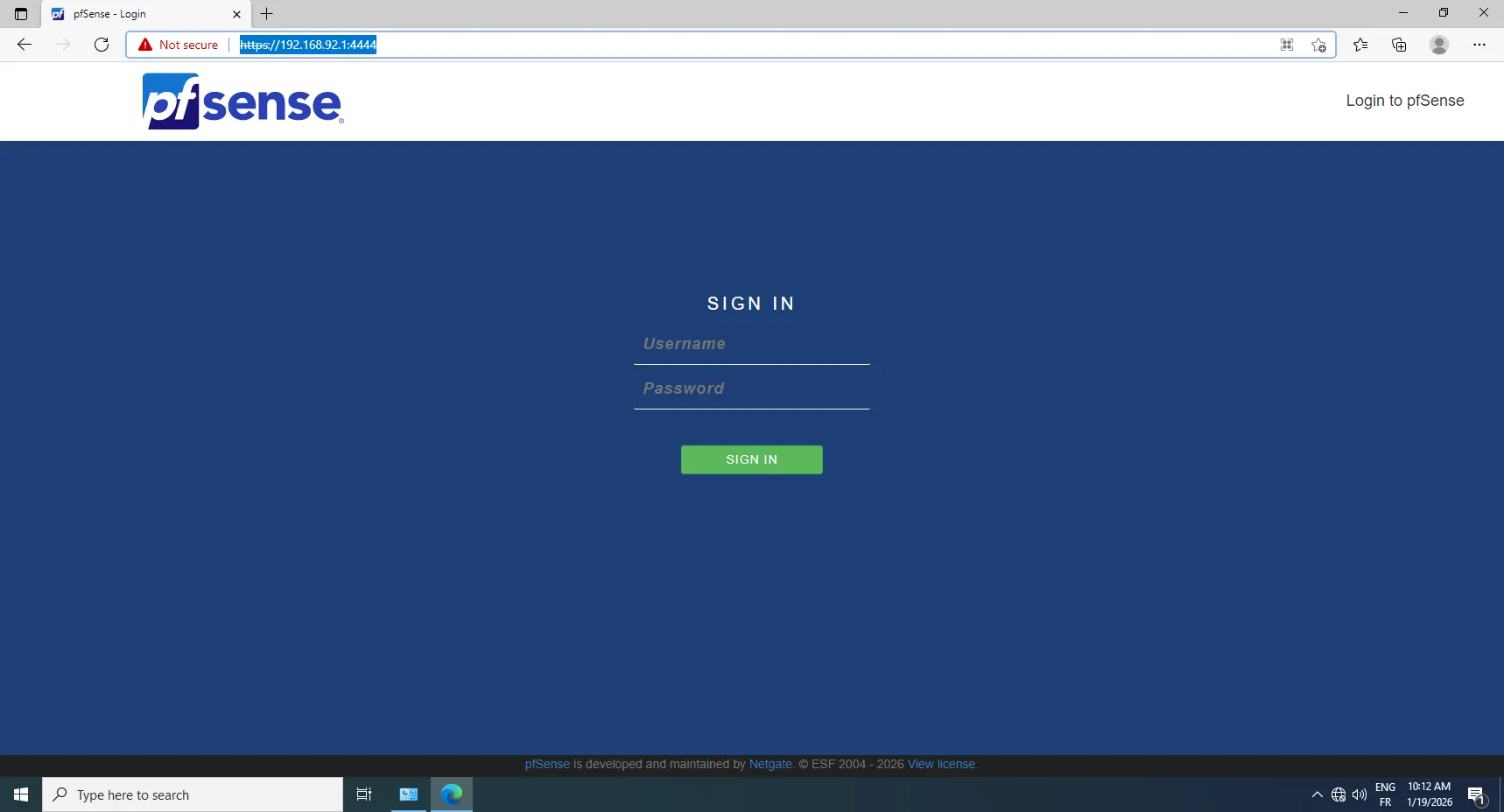The height and width of the screenshot is (812, 1504).
Task: Open the network tray icon
Action: pos(1339,794)
